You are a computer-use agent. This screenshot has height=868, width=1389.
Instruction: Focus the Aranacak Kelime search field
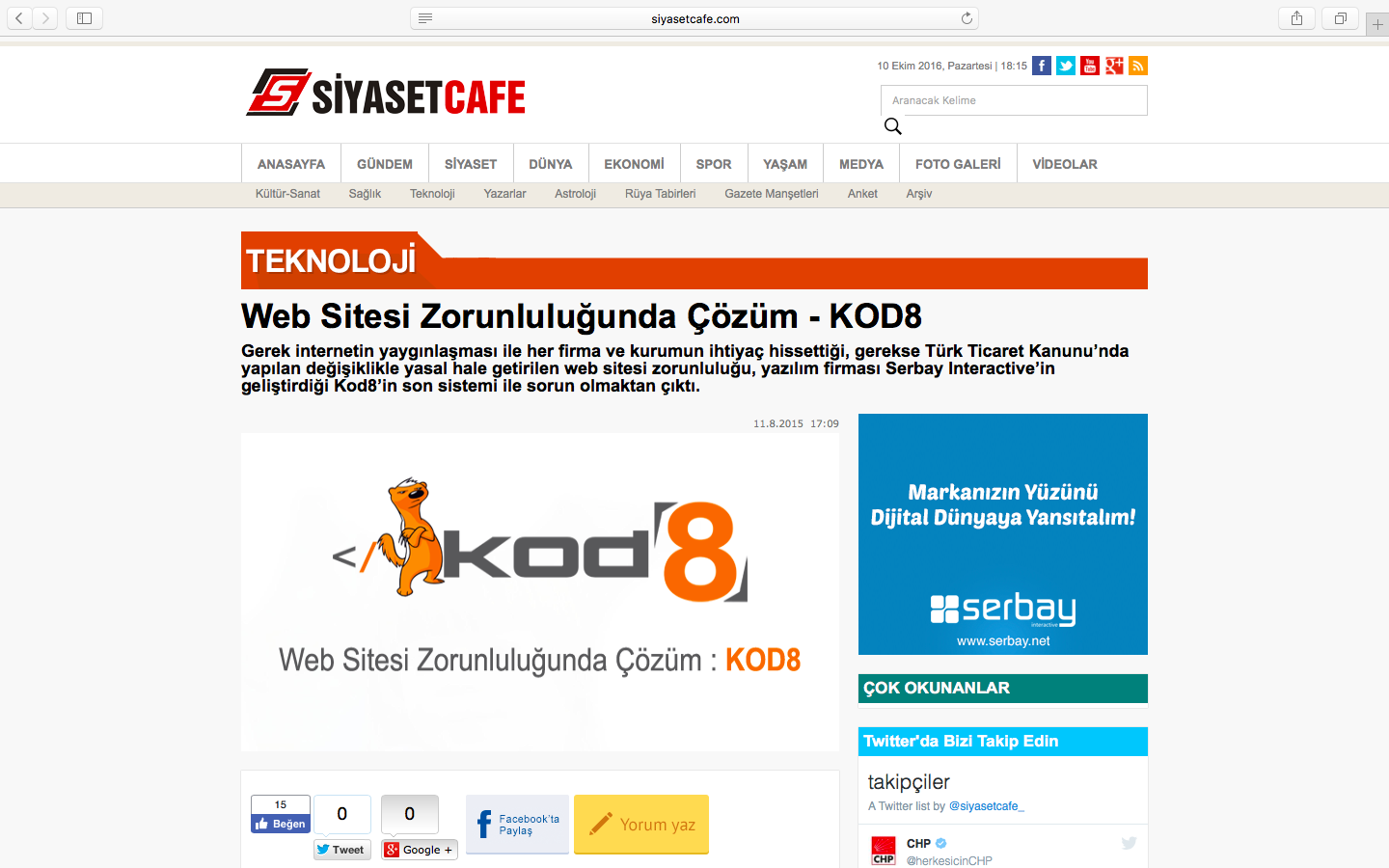tap(1014, 100)
